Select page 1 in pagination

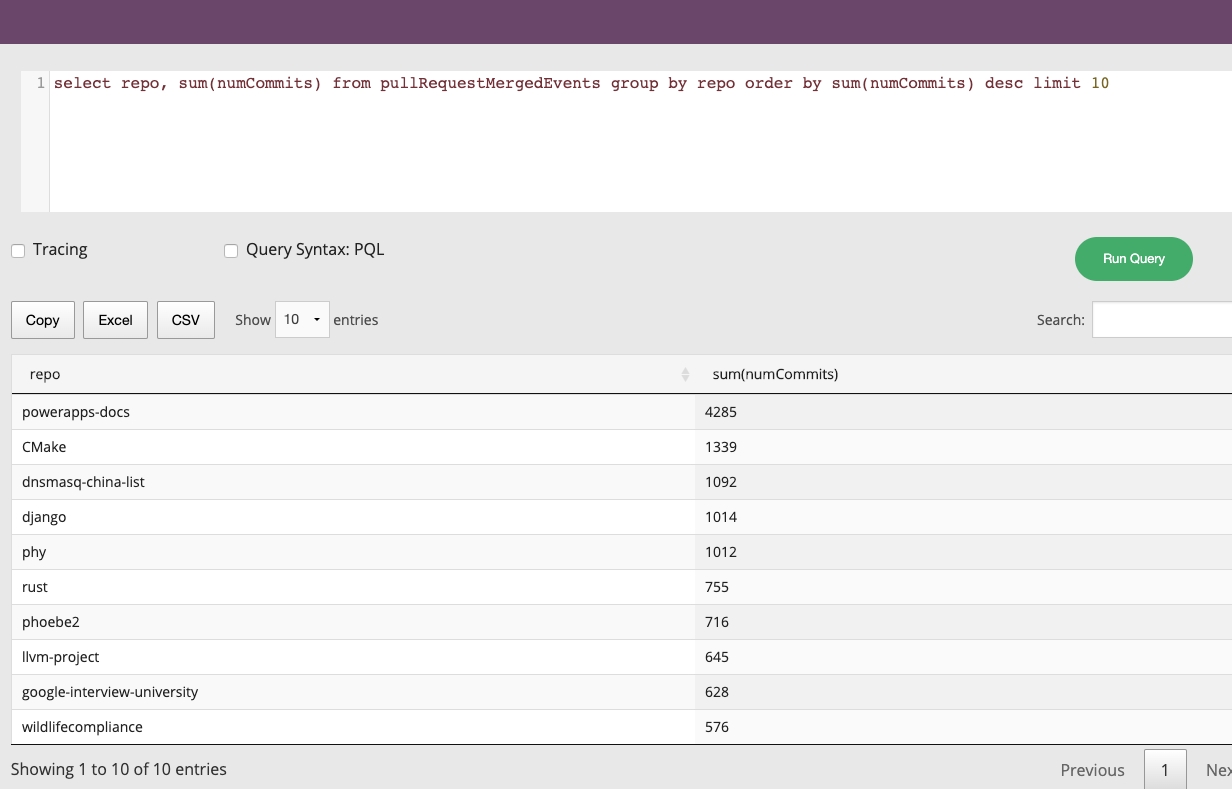[1165, 770]
